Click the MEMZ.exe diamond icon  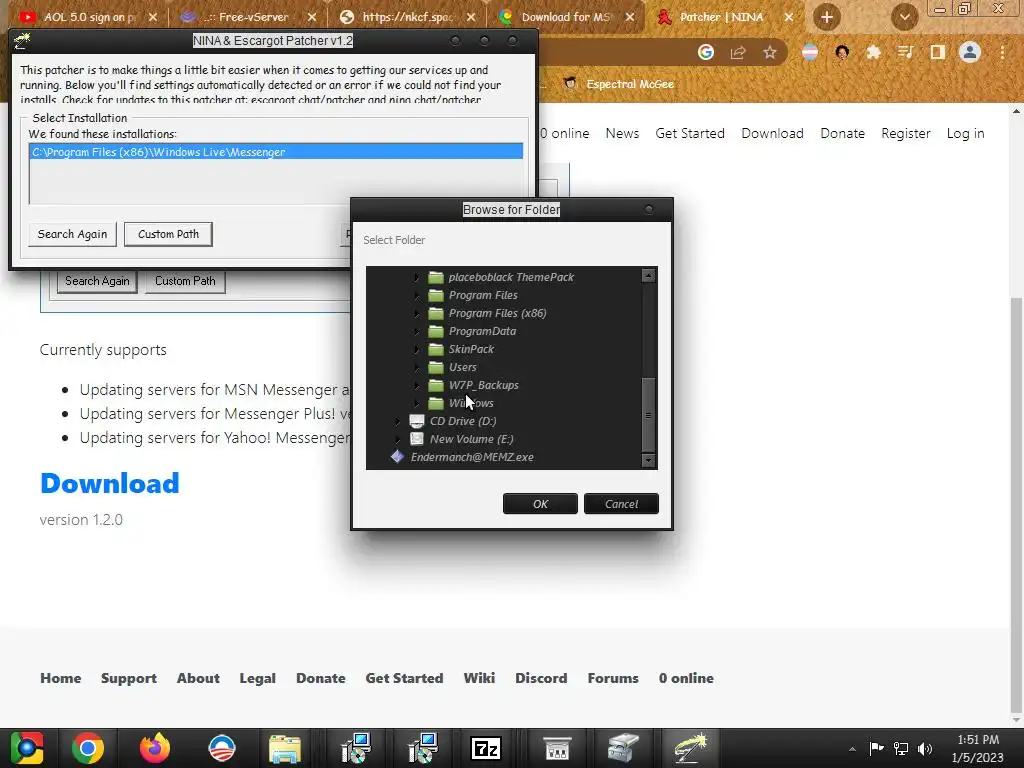pyautogui.click(x=397, y=456)
